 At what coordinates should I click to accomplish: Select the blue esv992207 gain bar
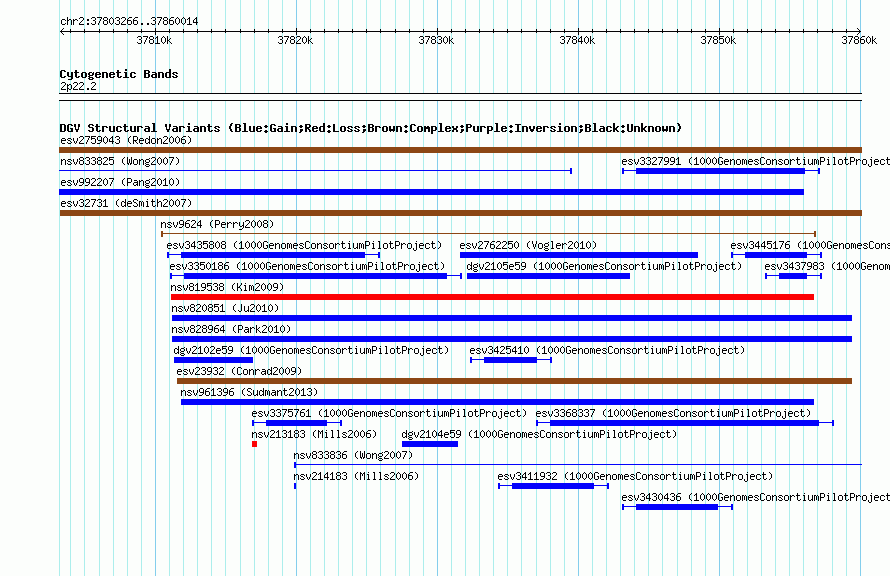(431, 192)
